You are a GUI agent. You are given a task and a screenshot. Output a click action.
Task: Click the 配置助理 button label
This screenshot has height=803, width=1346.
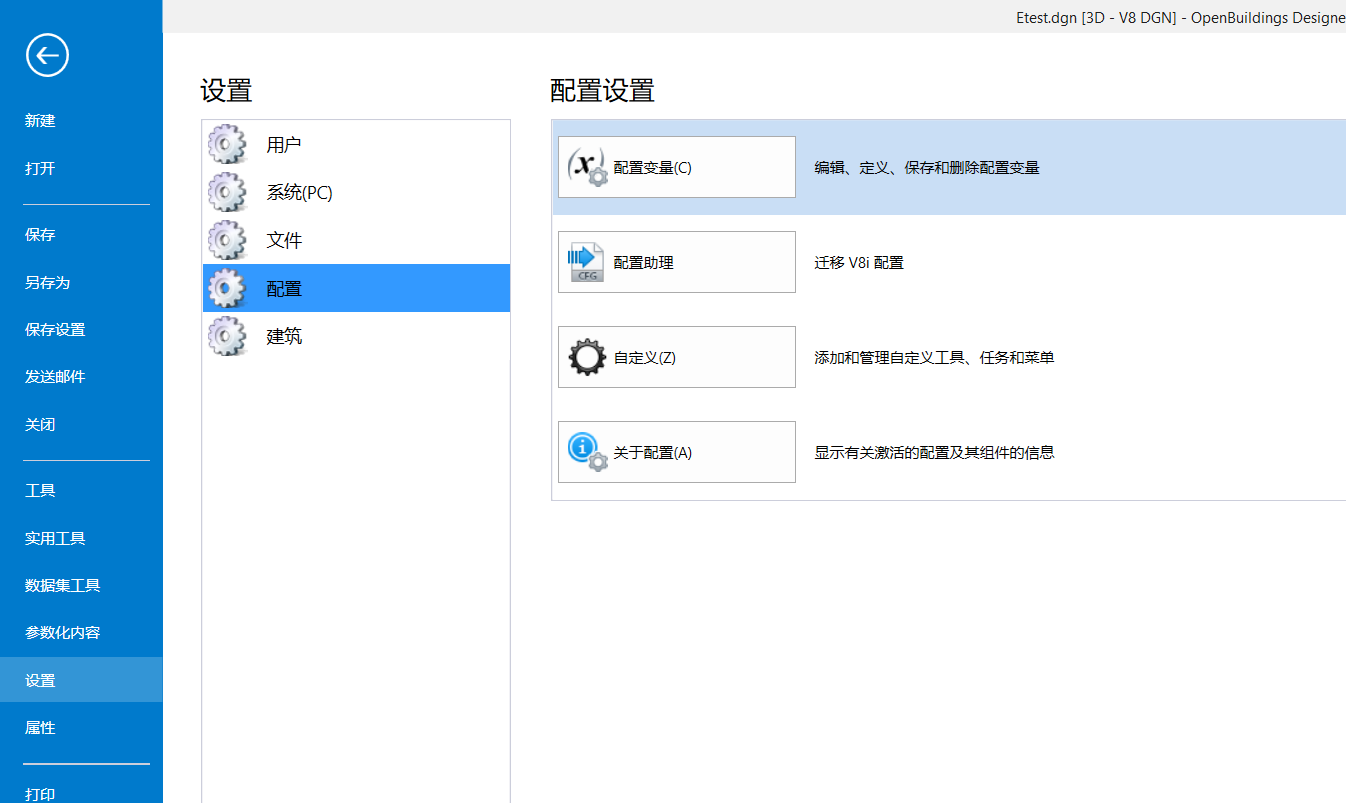(644, 263)
